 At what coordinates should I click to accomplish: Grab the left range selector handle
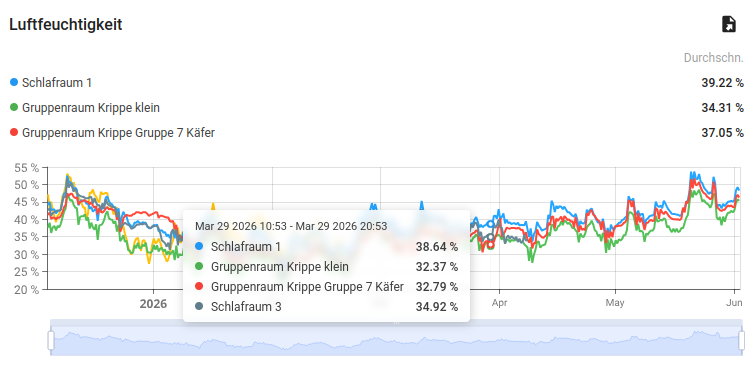[51, 340]
